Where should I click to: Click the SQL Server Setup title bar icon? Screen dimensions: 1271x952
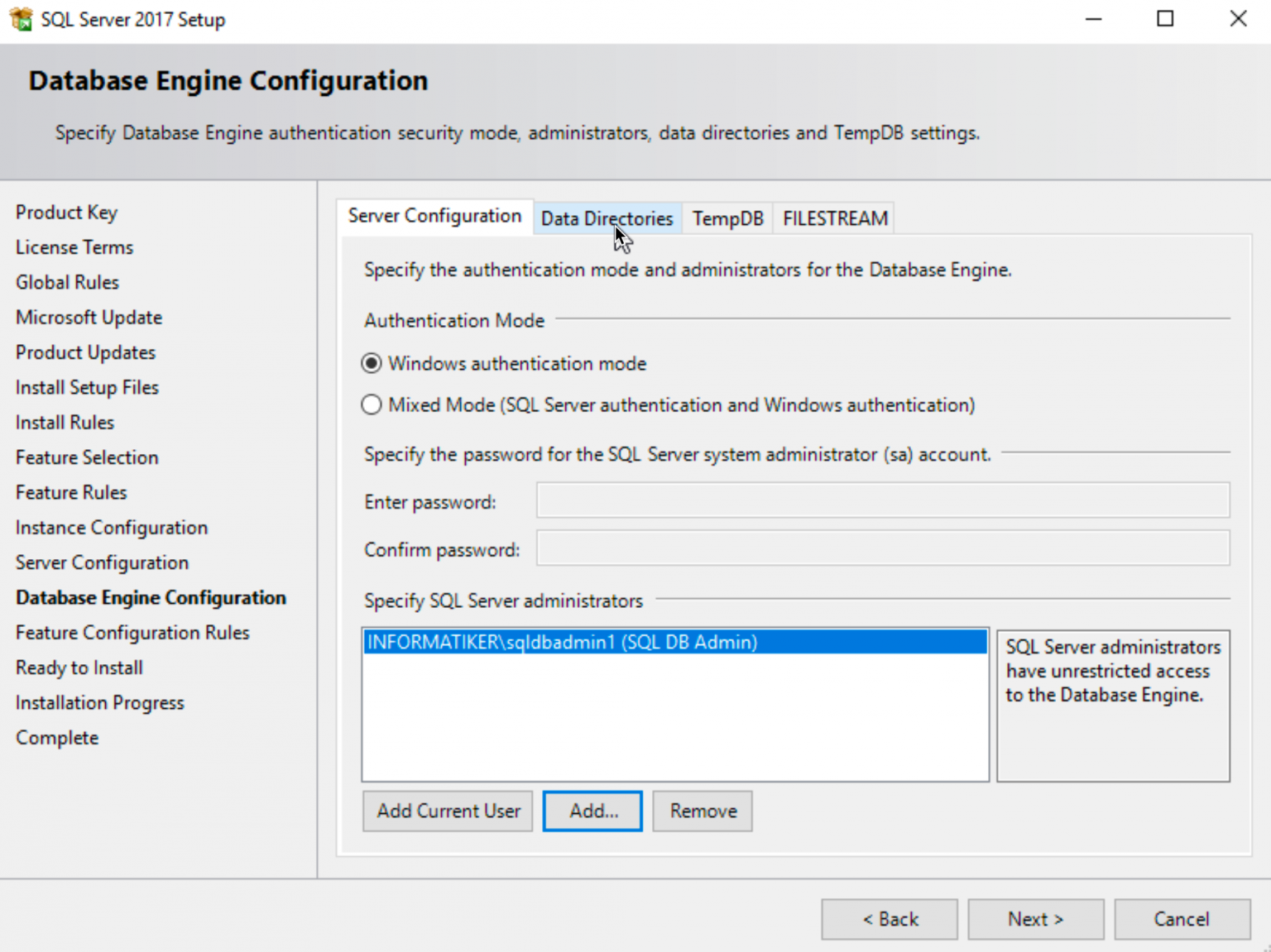[21, 18]
